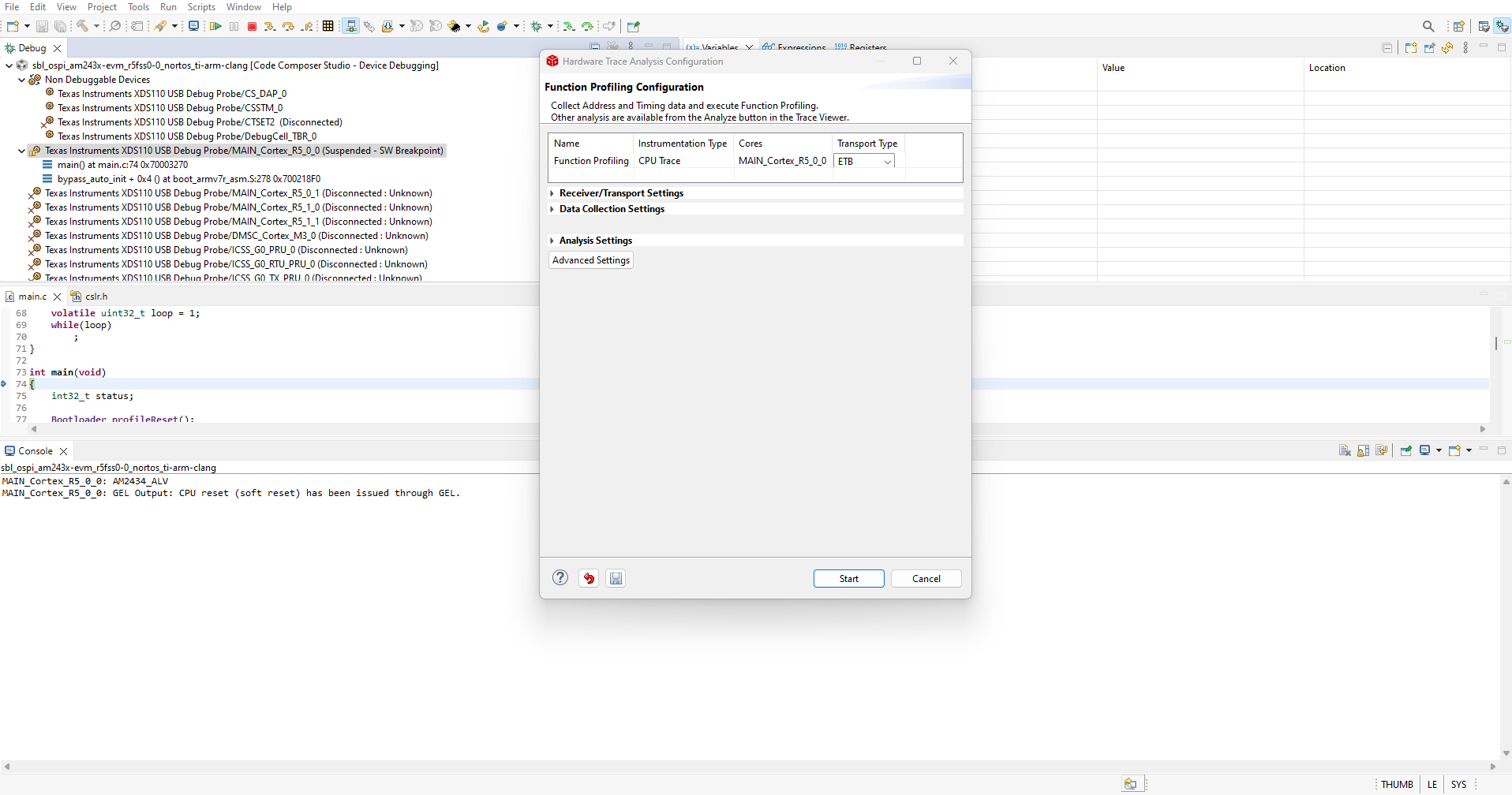Close the Console view tab
1512x795 pixels.
point(64,451)
